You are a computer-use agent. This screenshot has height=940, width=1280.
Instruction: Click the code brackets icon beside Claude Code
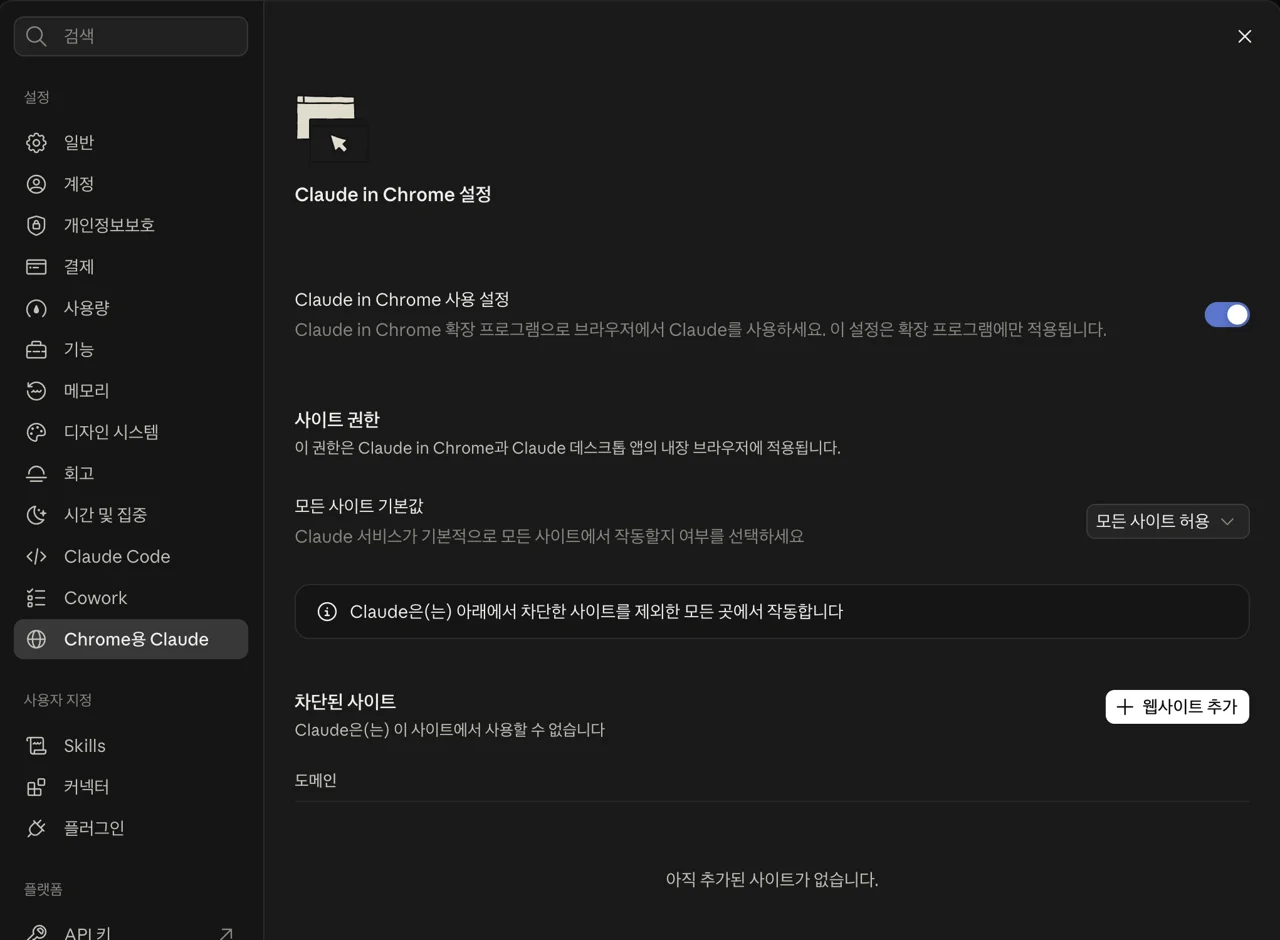point(36,557)
